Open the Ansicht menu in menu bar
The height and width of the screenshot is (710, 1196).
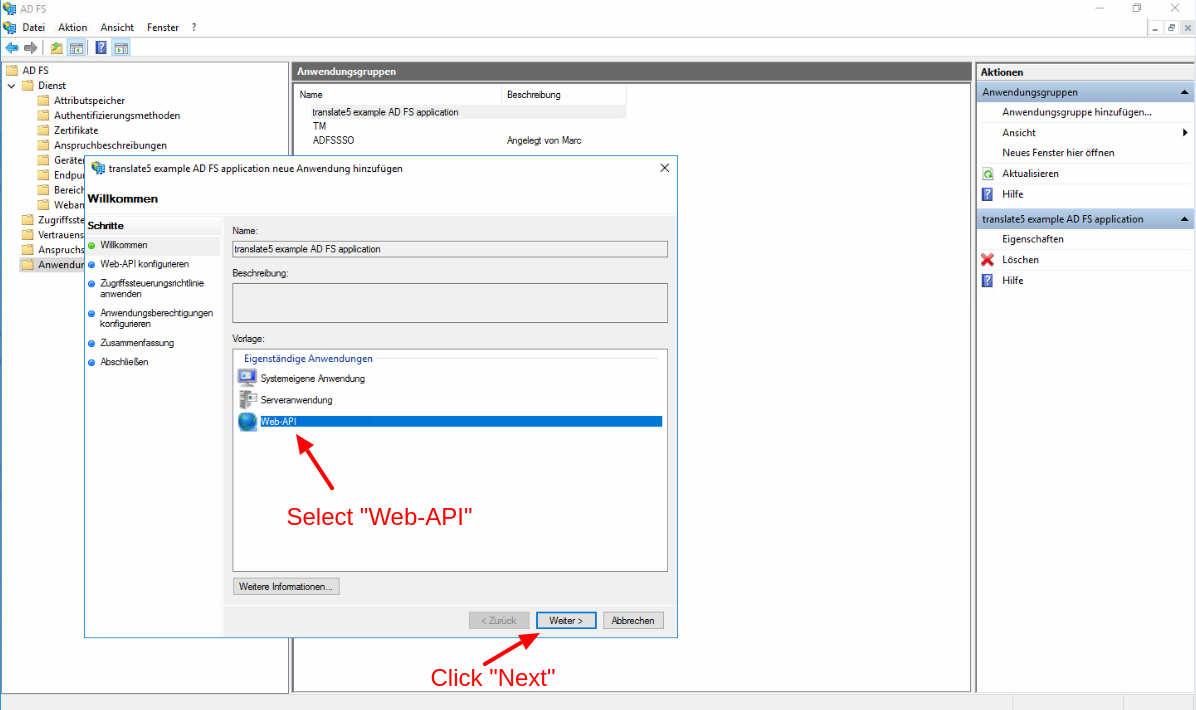point(117,27)
